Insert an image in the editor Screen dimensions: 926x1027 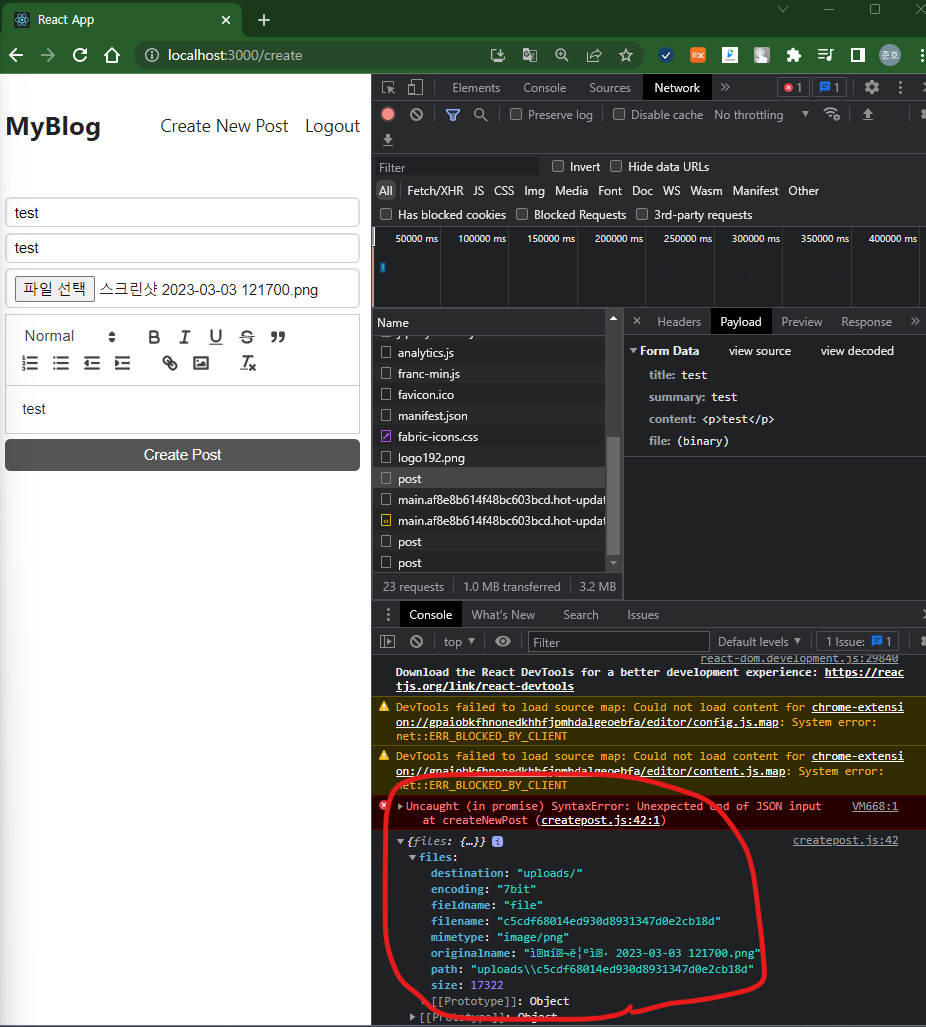coord(201,363)
